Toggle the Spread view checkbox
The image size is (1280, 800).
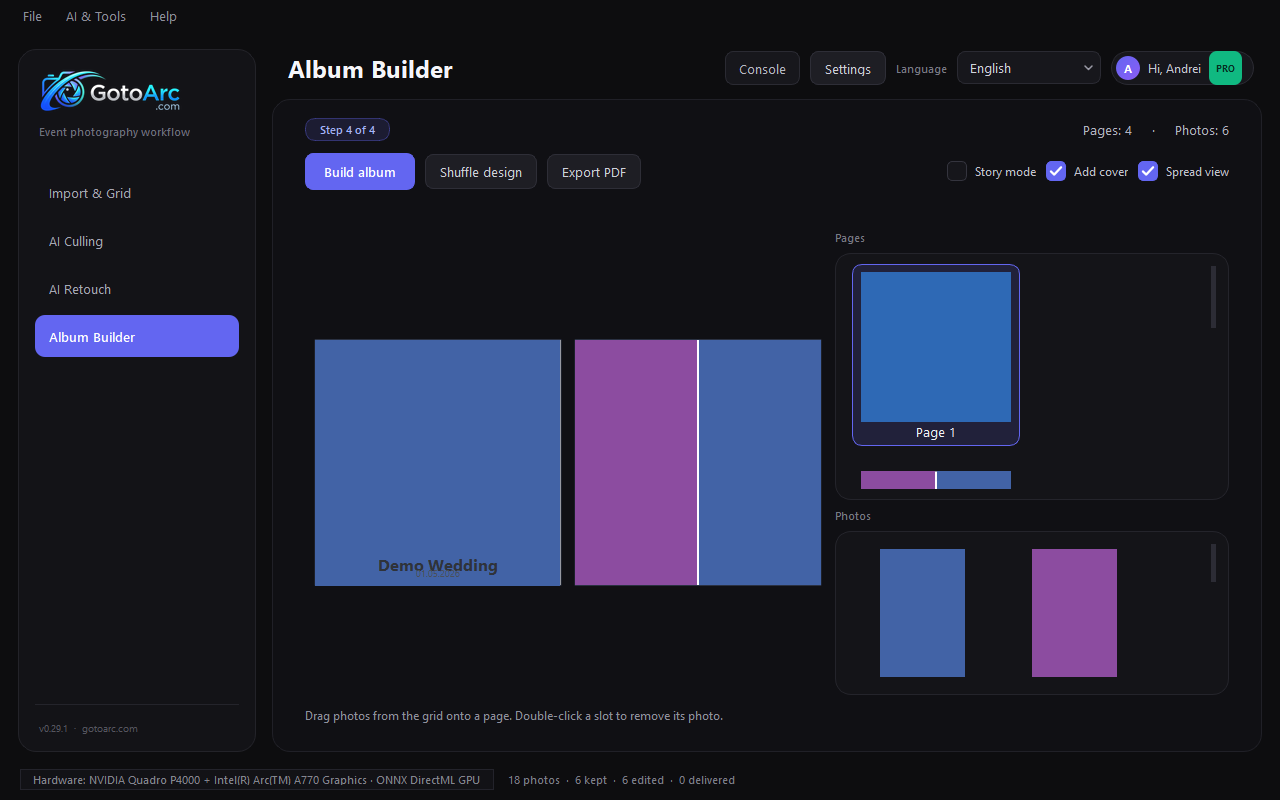click(1148, 171)
